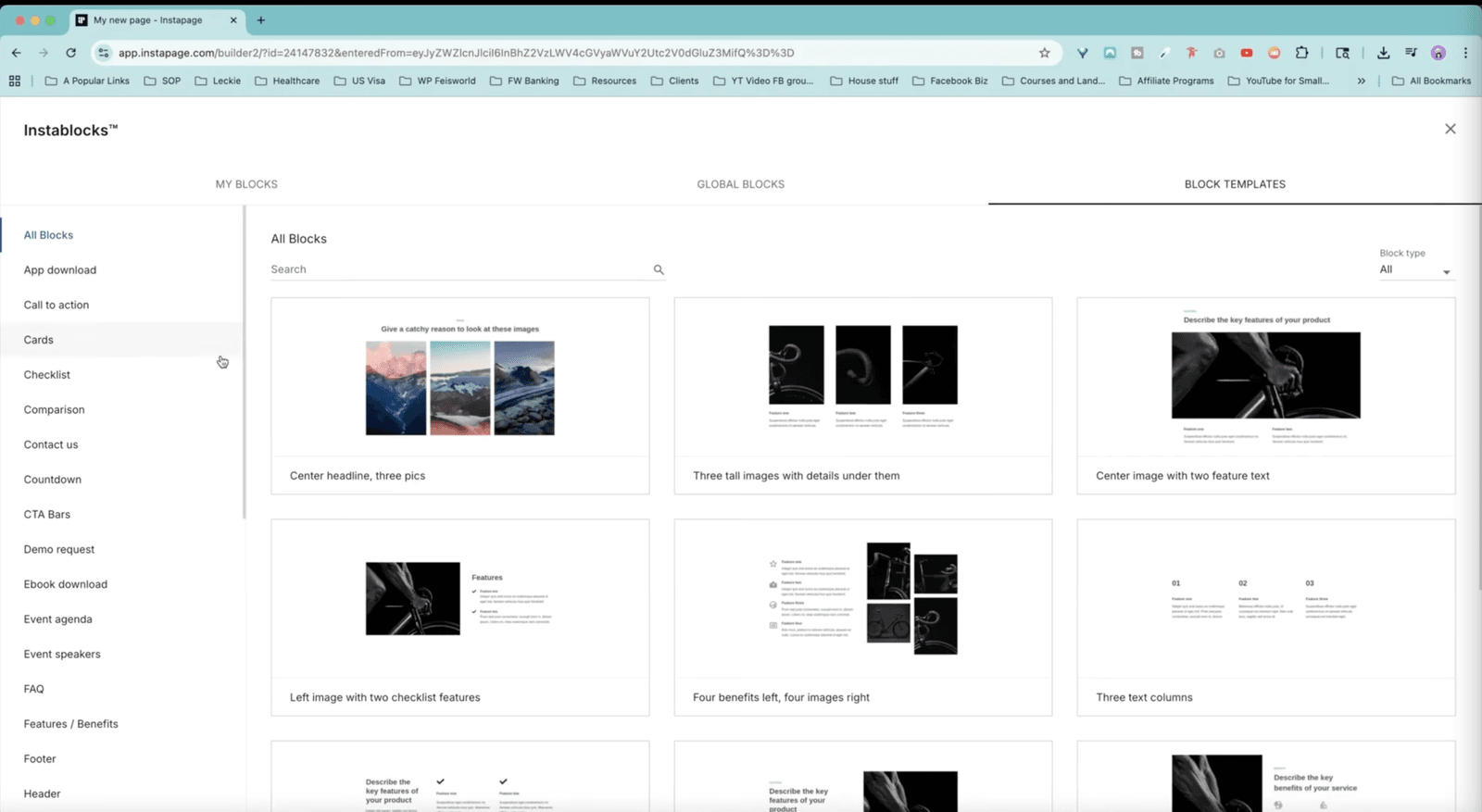Open a new browser tab
This screenshot has height=812, width=1482.
pyautogui.click(x=261, y=19)
